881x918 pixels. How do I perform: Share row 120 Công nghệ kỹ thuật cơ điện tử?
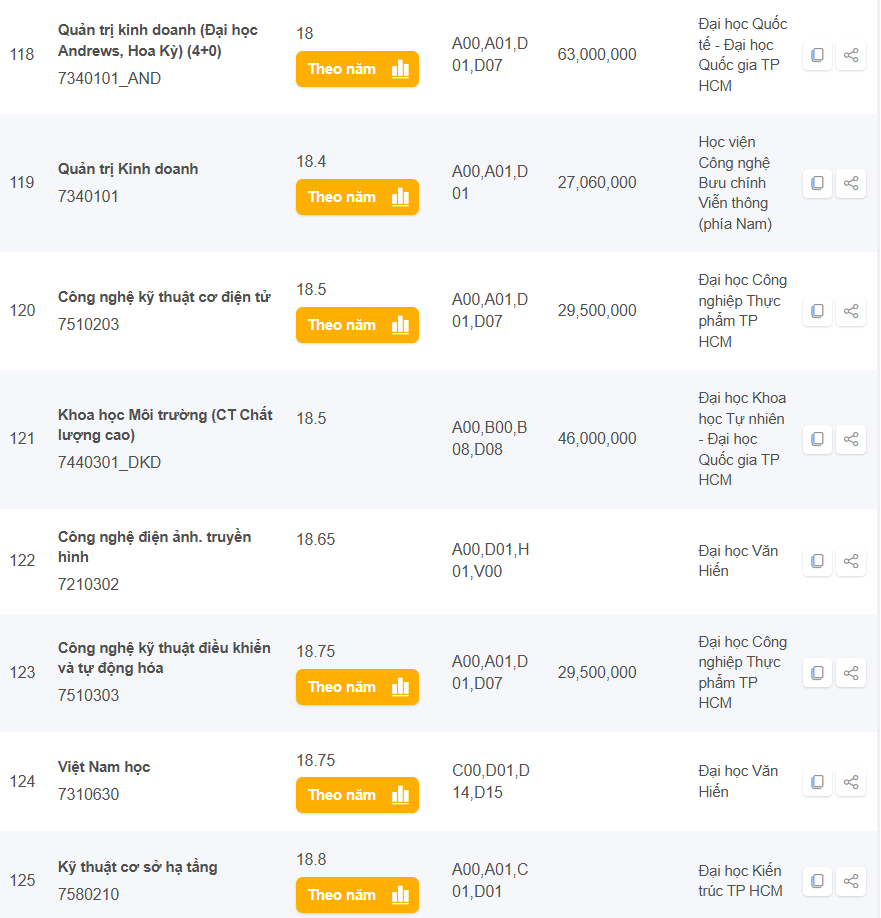(851, 311)
